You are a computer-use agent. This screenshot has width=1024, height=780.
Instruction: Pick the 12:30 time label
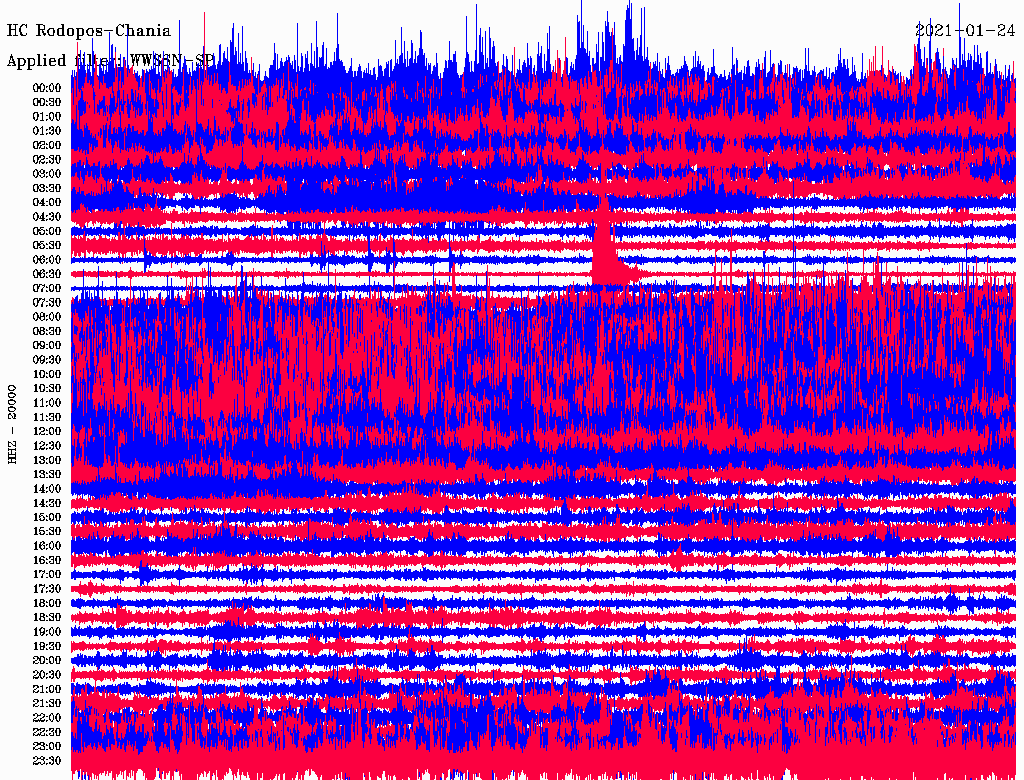(x=46, y=445)
